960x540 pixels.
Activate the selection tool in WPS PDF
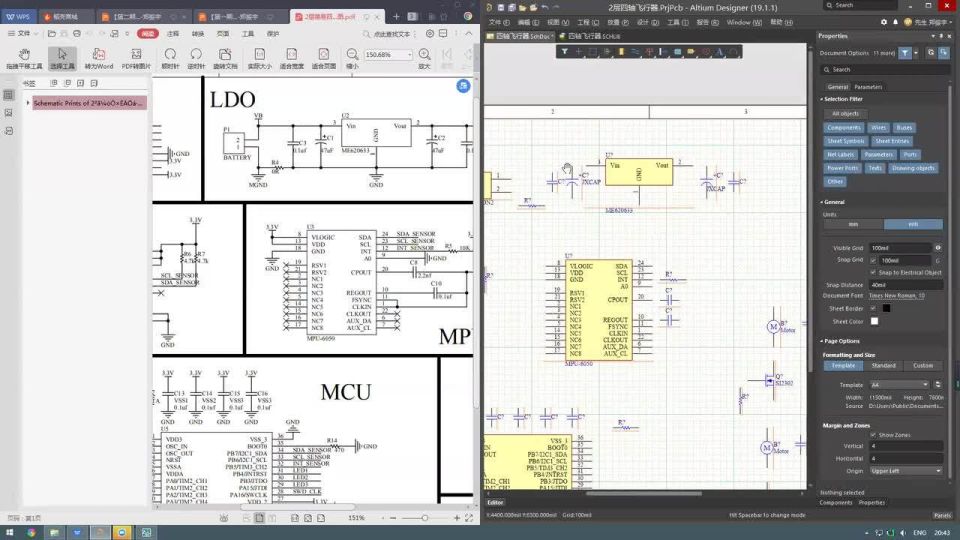click(62, 58)
